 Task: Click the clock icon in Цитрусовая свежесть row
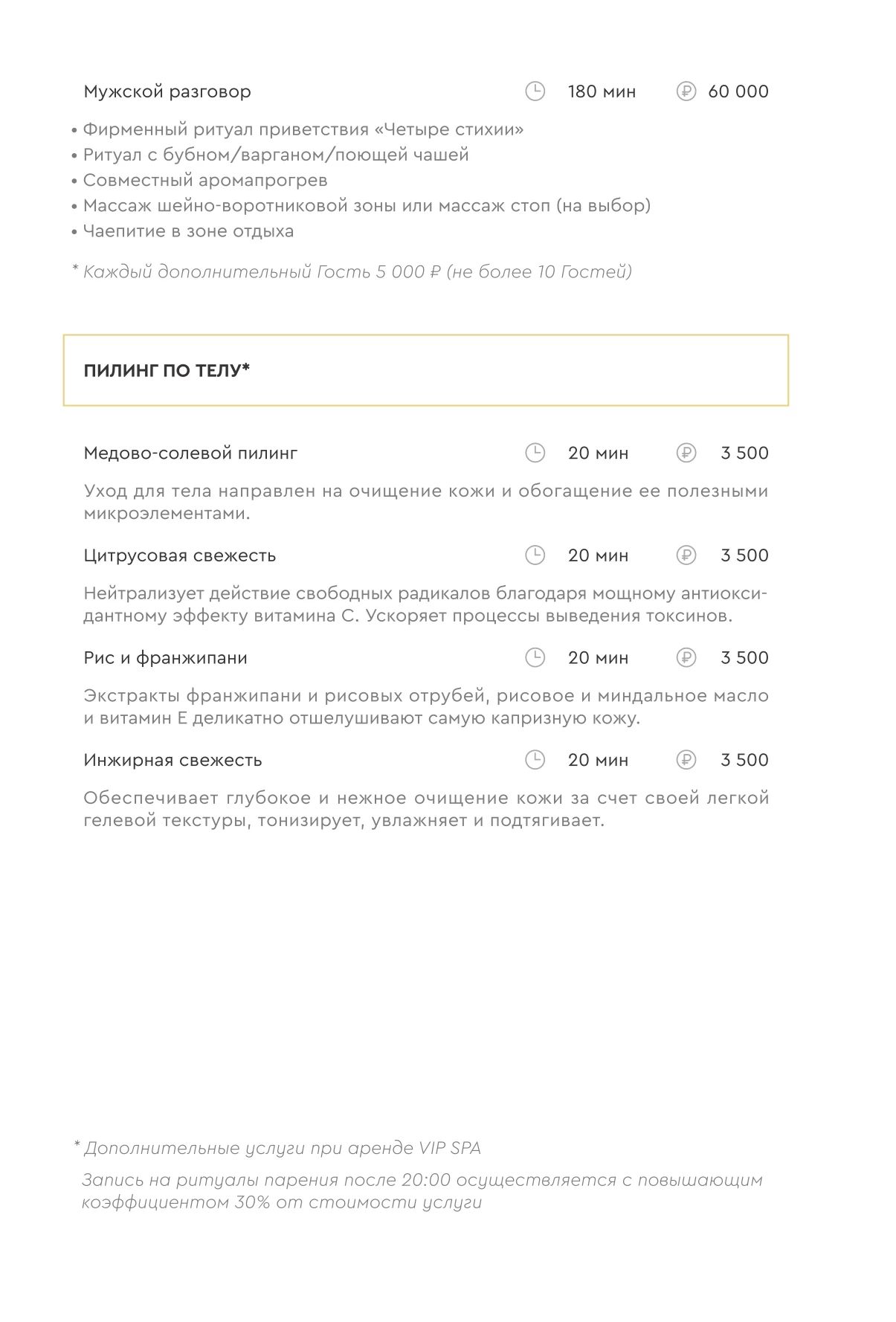coord(535,555)
